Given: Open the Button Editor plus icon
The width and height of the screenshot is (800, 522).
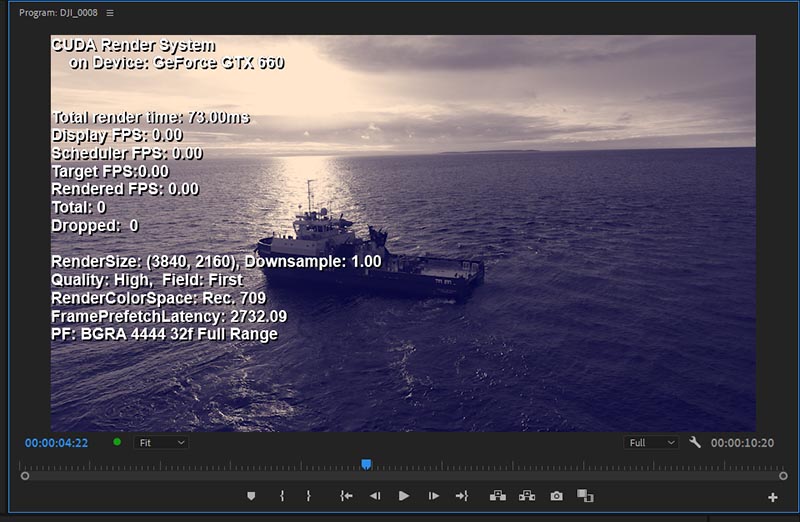Looking at the screenshot, I should point(772,498).
